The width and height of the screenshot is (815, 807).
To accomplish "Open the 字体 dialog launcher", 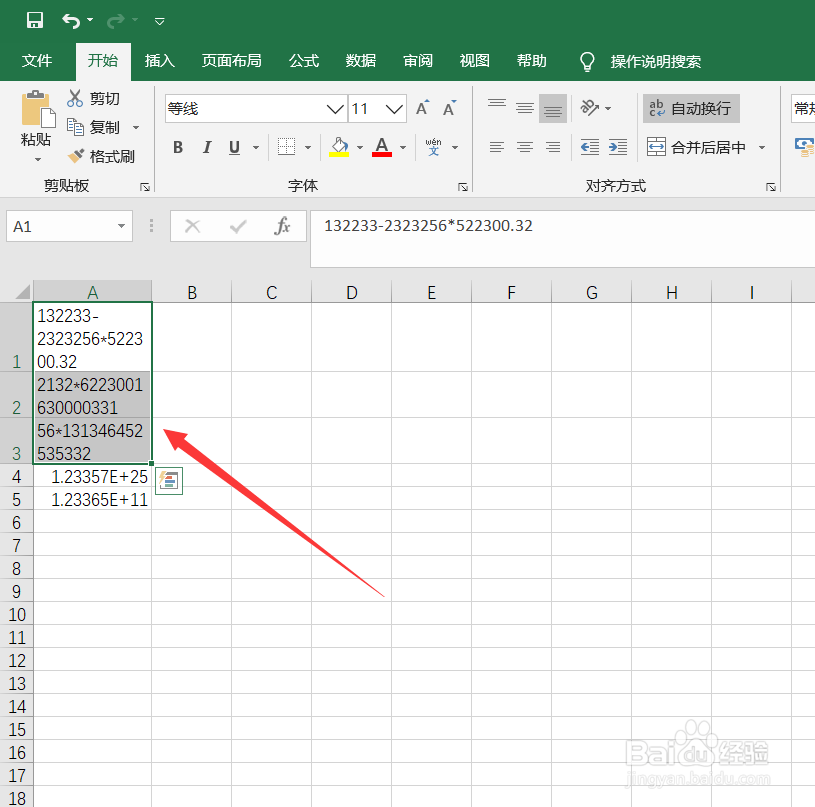I will point(463,187).
